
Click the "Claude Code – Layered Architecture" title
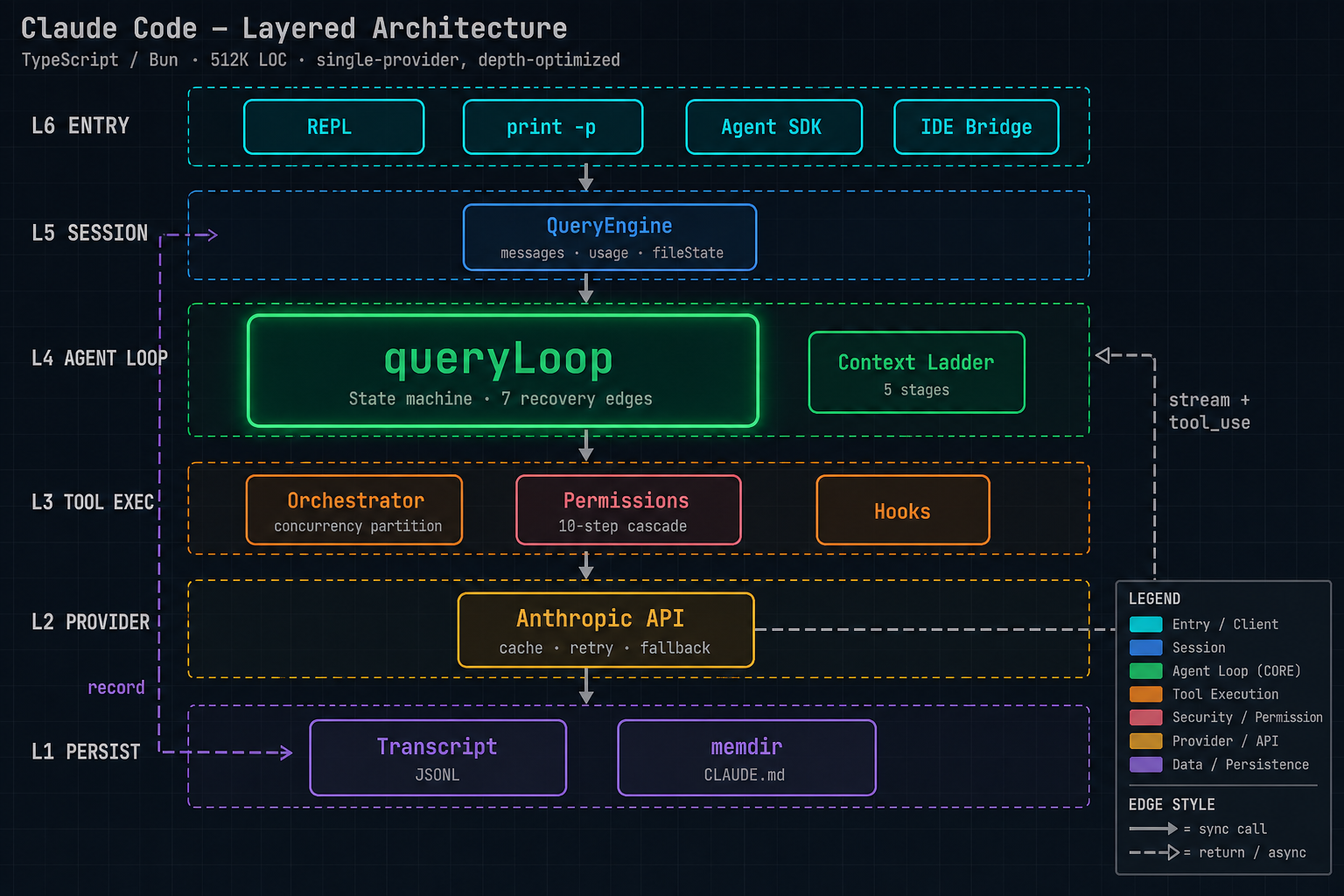294,28
